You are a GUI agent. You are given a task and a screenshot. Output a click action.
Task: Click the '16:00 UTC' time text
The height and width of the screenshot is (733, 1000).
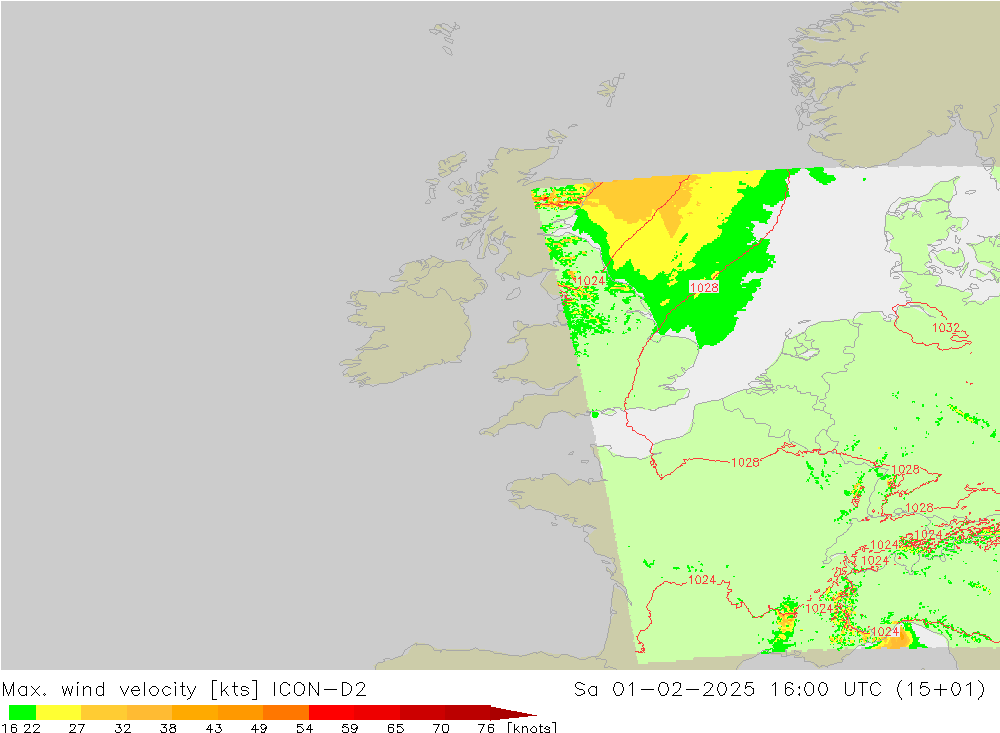pyautogui.click(x=826, y=690)
